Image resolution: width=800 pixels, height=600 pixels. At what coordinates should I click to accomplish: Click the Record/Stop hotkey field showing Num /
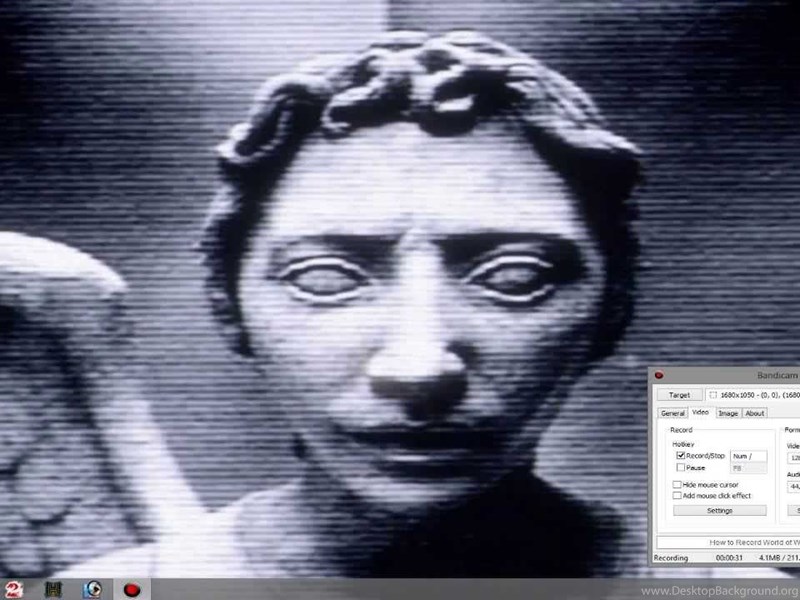tap(749, 456)
